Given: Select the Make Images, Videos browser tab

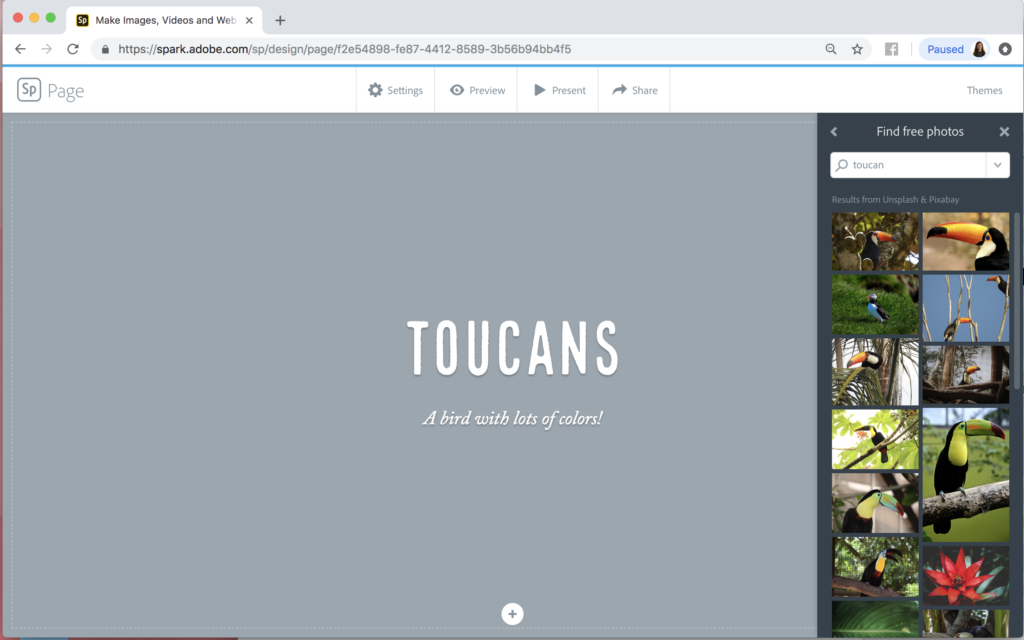Looking at the screenshot, I should (x=160, y=20).
